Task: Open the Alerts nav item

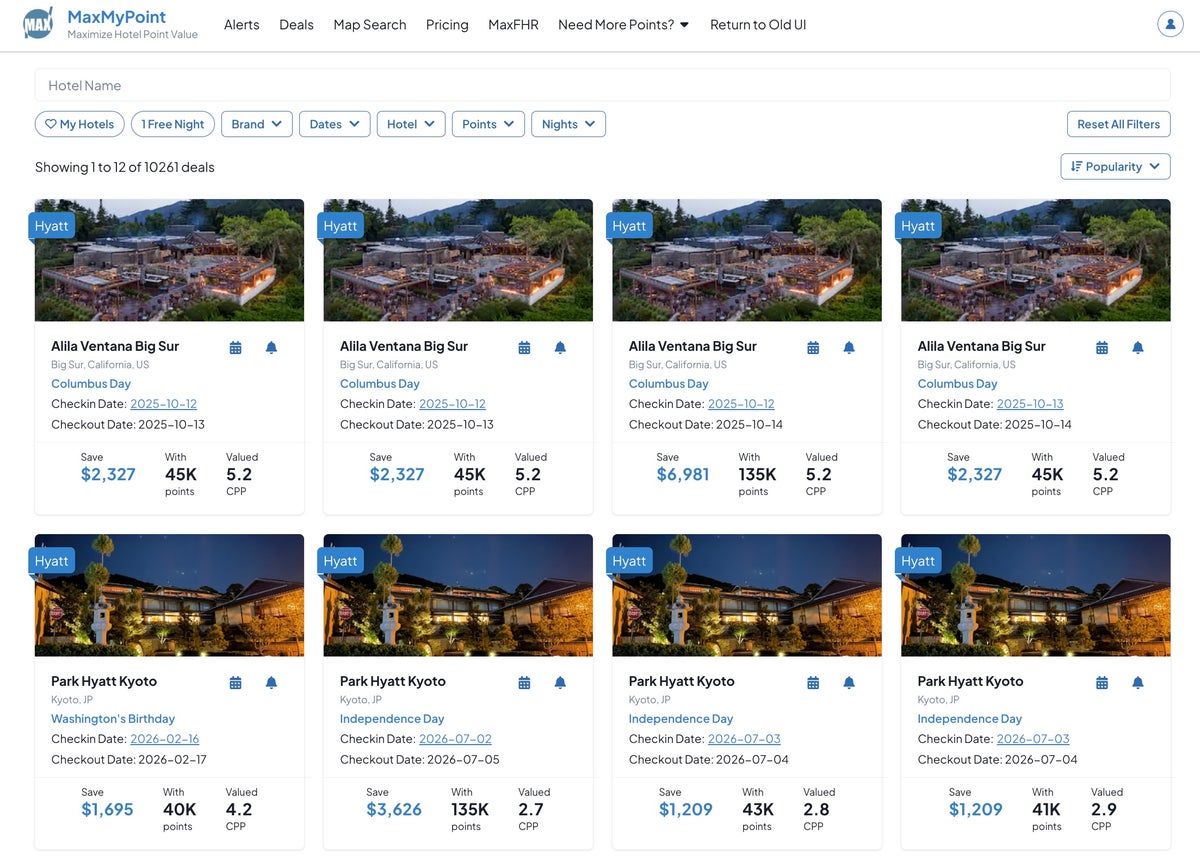Action: pyautogui.click(x=241, y=24)
